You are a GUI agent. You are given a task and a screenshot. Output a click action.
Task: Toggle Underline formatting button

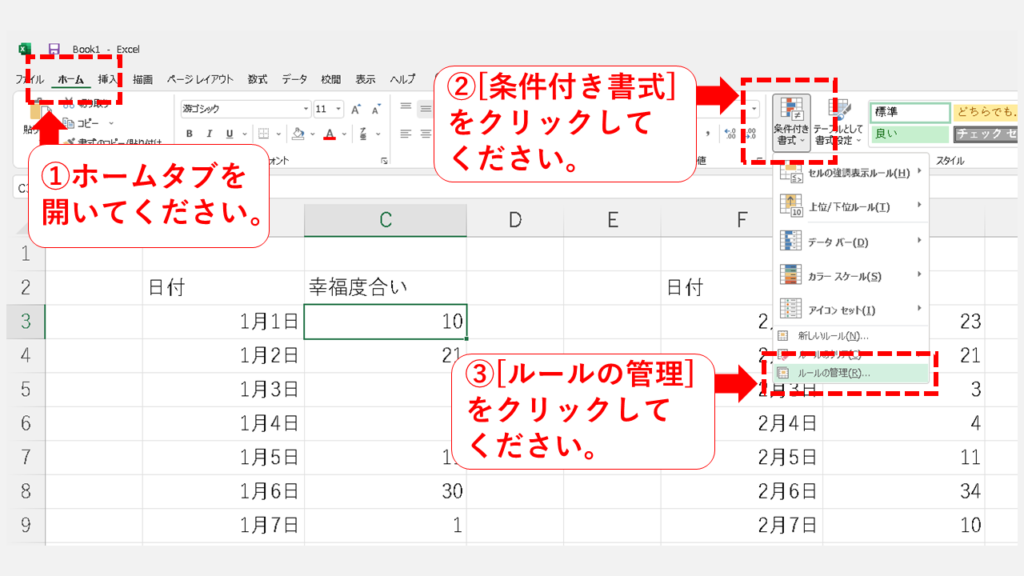click(231, 134)
